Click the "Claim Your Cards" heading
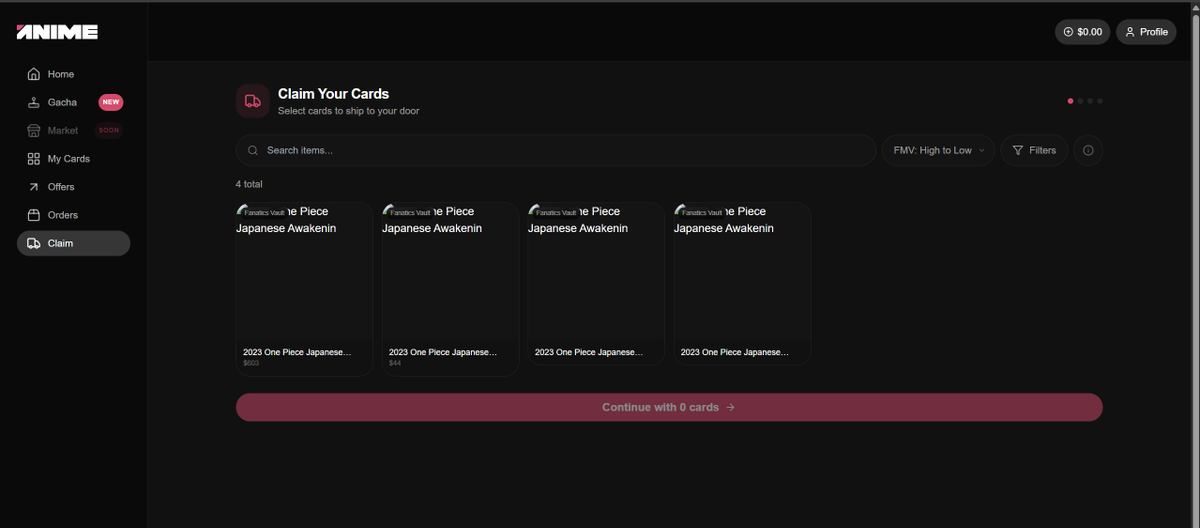 click(333, 94)
